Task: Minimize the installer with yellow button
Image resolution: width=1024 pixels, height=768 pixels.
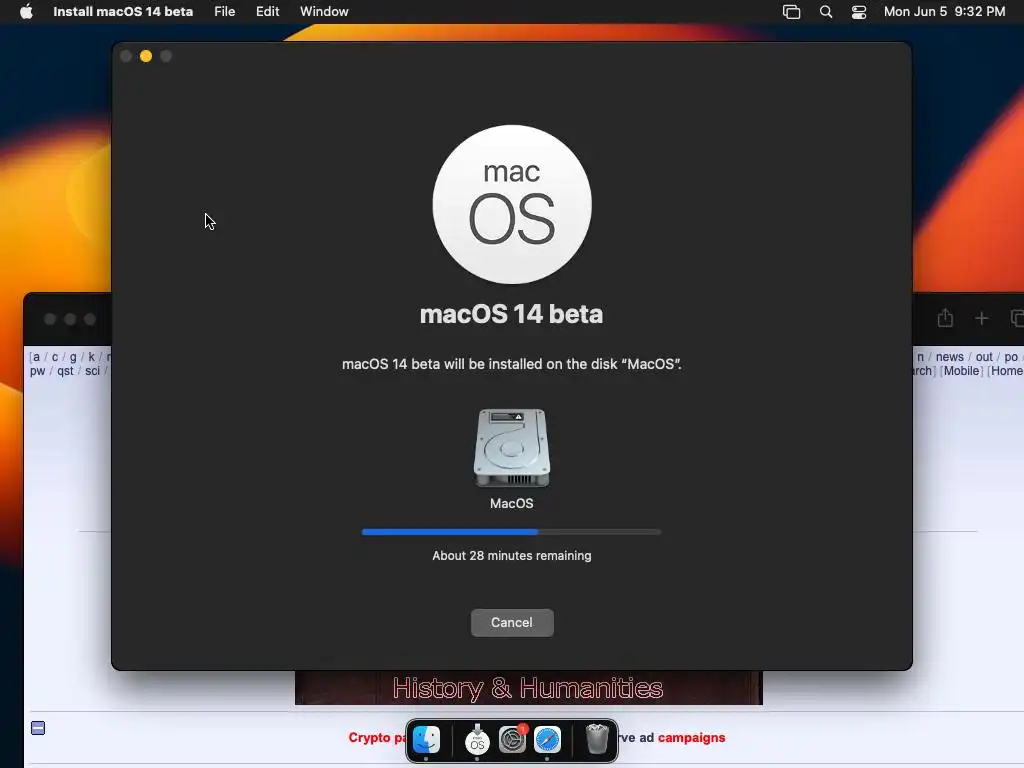Action: click(x=146, y=56)
